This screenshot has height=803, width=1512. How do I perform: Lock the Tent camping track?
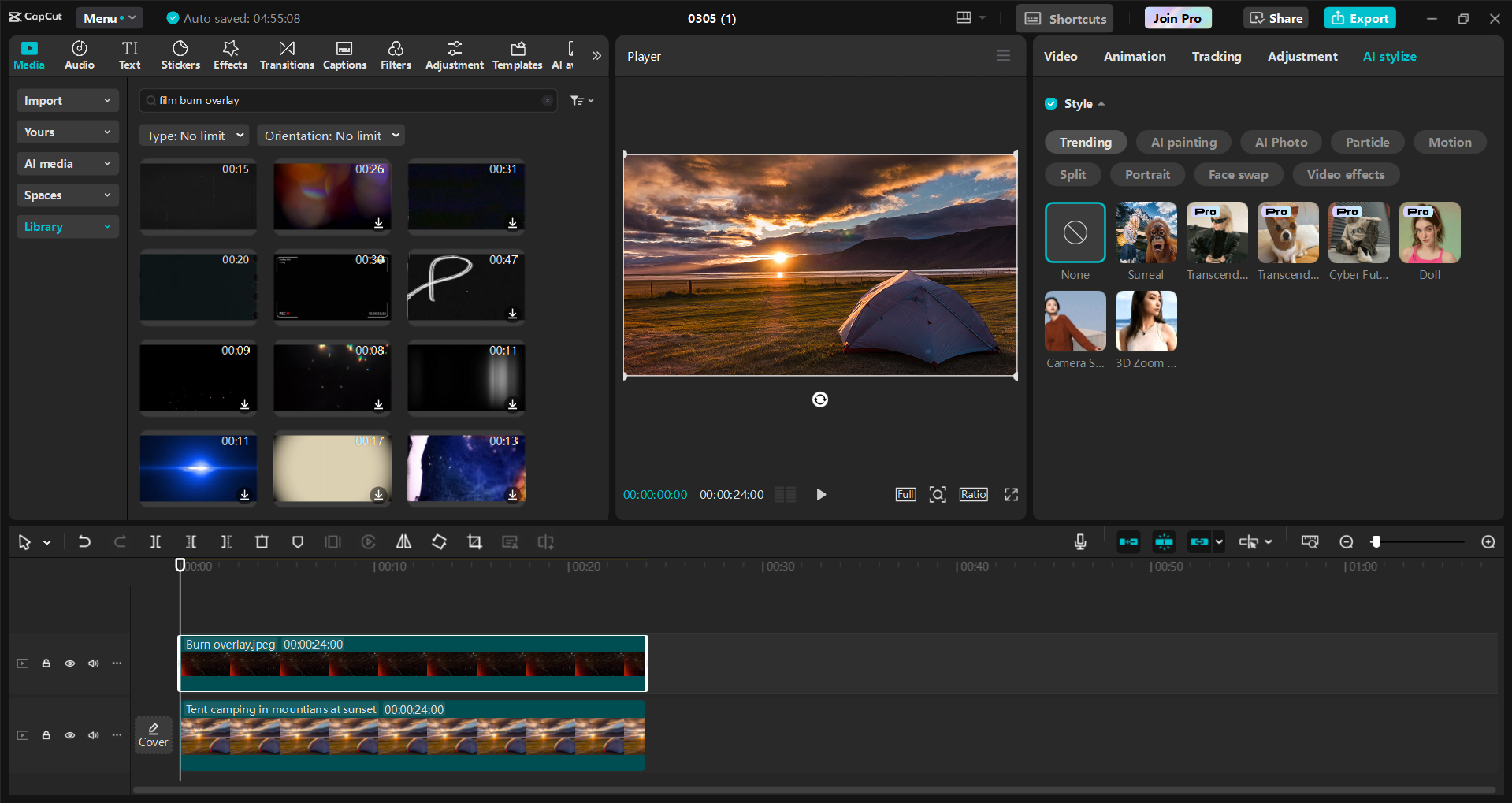click(46, 734)
